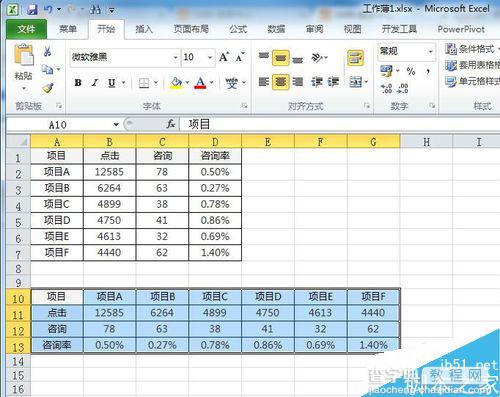Click the Merge and Center icon
Image resolution: width=500 pixels, height=397 pixels.
click(355, 82)
